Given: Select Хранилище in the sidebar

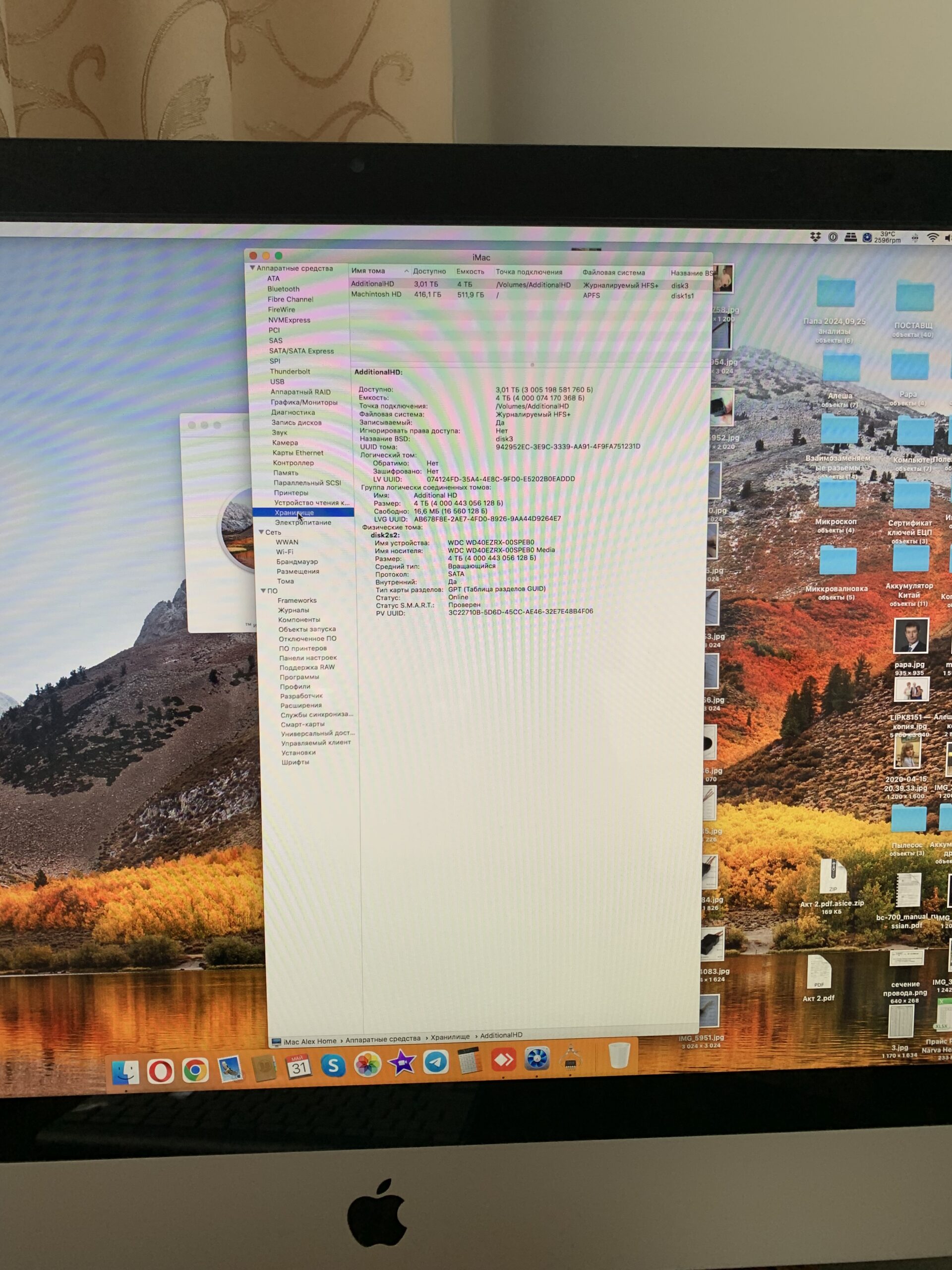Looking at the screenshot, I should (x=303, y=512).
